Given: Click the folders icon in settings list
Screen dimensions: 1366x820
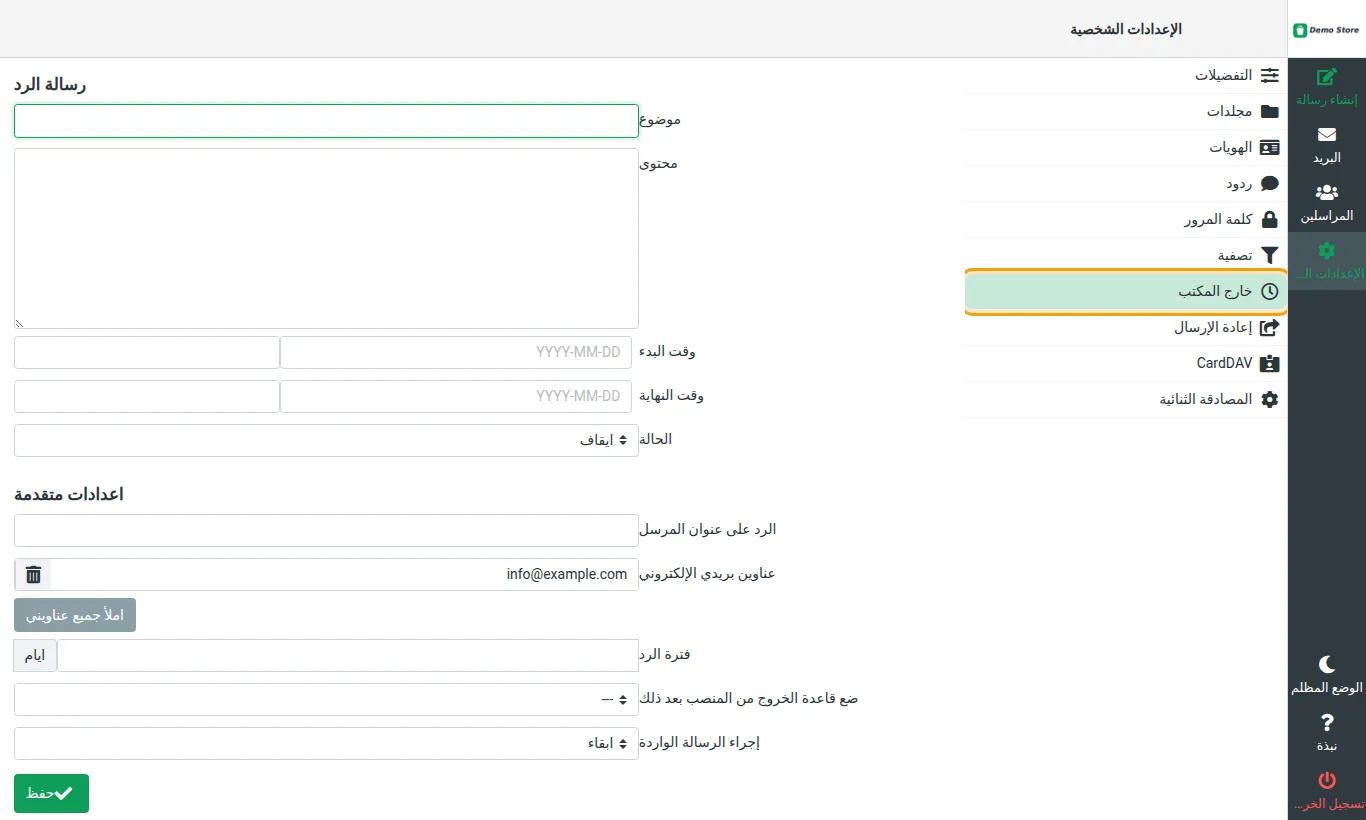Looking at the screenshot, I should pyautogui.click(x=1270, y=112).
